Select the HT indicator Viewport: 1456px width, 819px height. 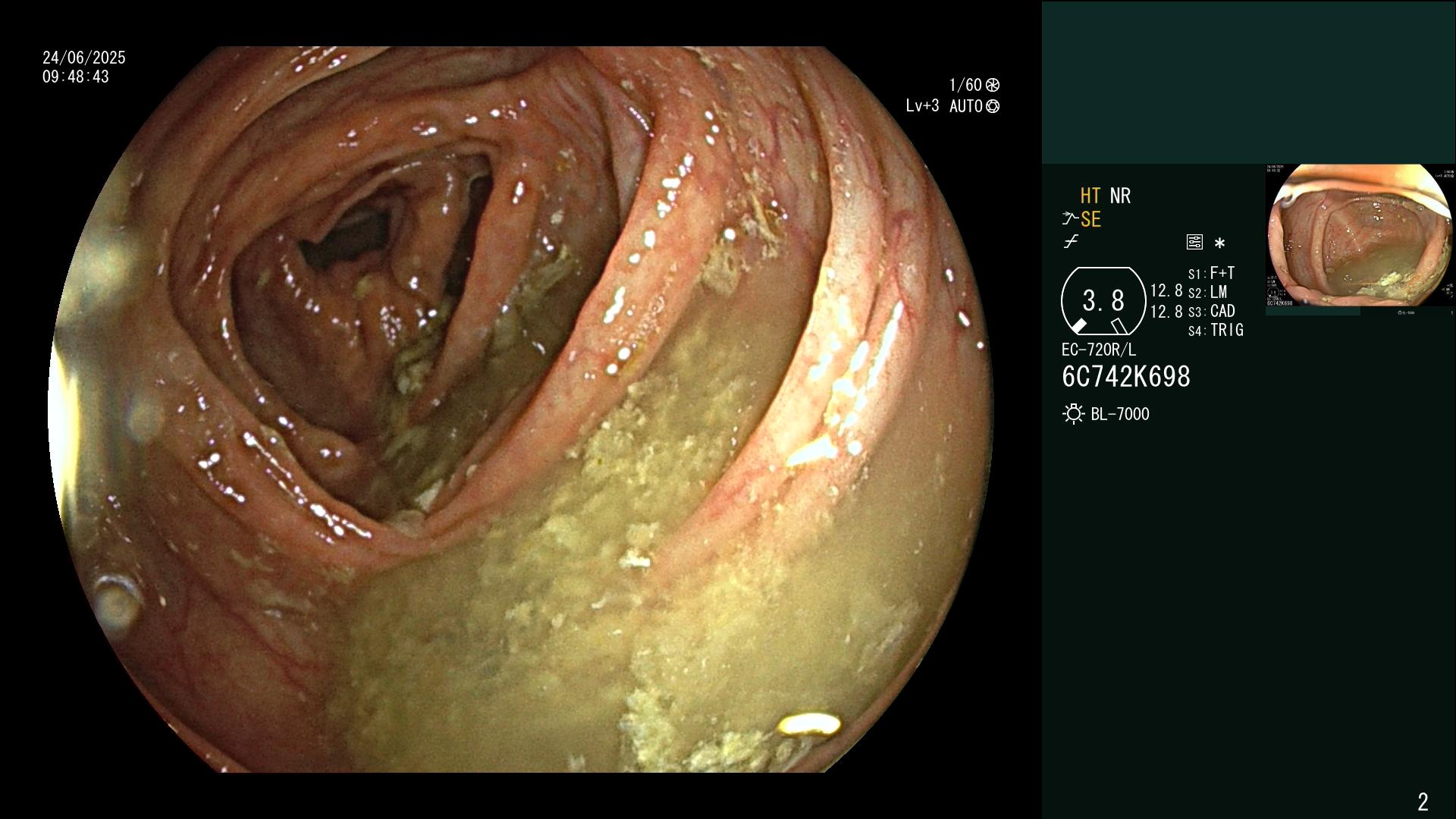(1090, 196)
